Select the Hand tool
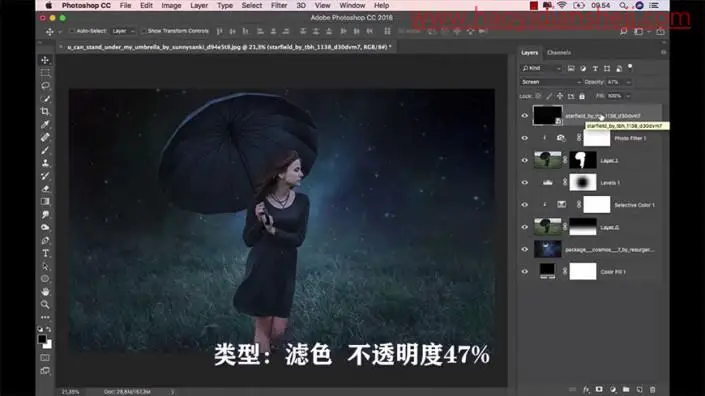This screenshot has width=705, height=396. point(45,292)
